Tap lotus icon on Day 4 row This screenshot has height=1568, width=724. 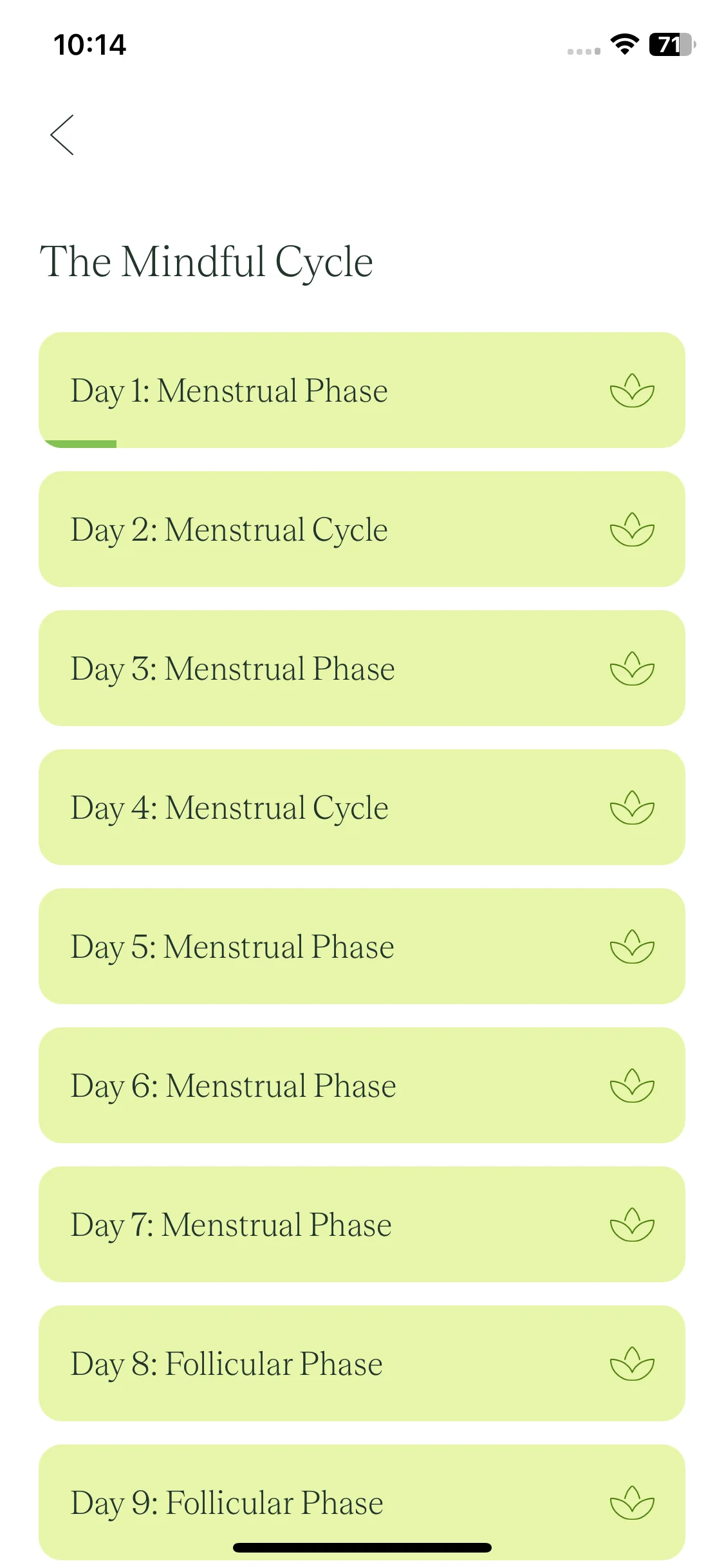pyautogui.click(x=632, y=808)
